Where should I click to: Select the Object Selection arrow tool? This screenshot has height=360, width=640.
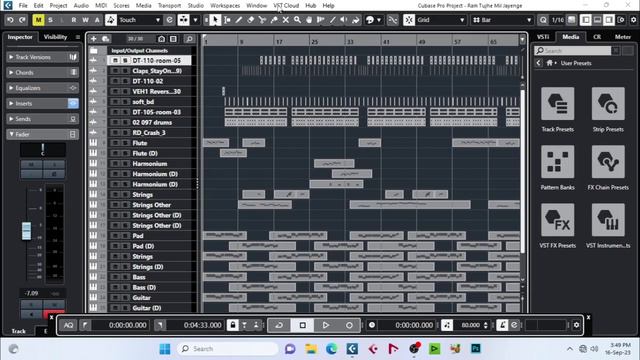215,20
